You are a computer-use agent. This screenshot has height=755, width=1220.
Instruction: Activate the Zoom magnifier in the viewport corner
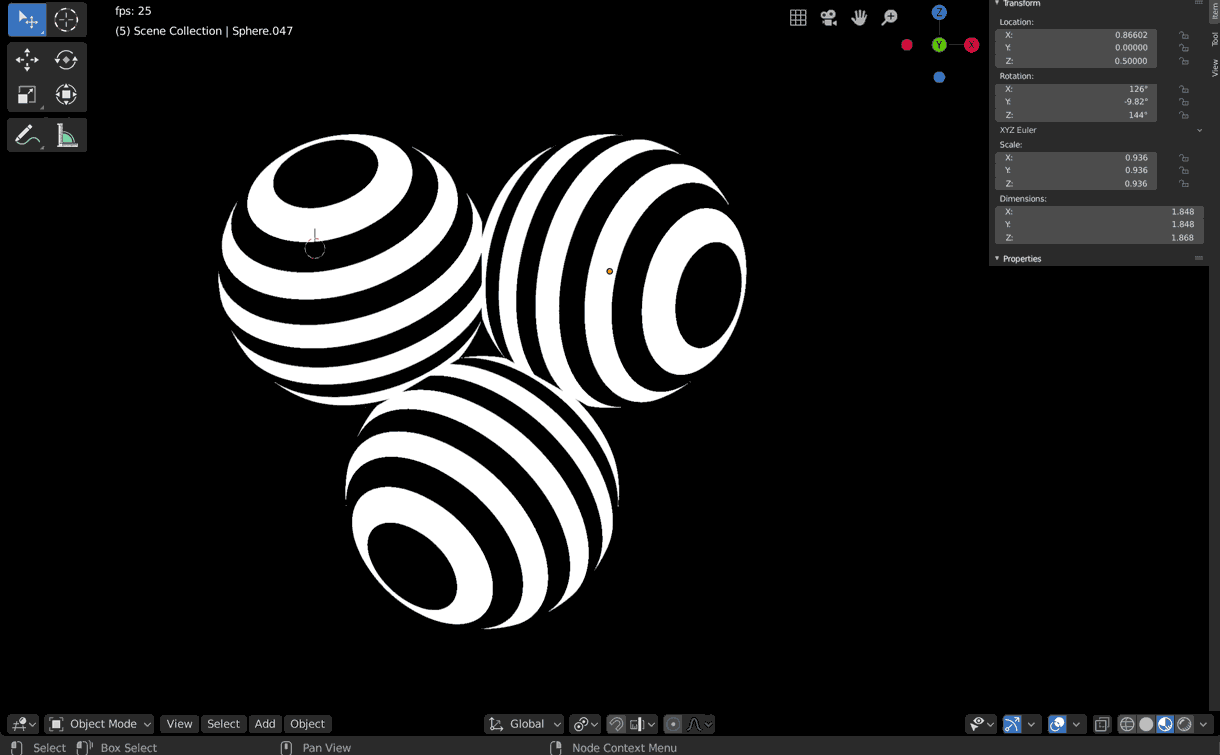[889, 17]
